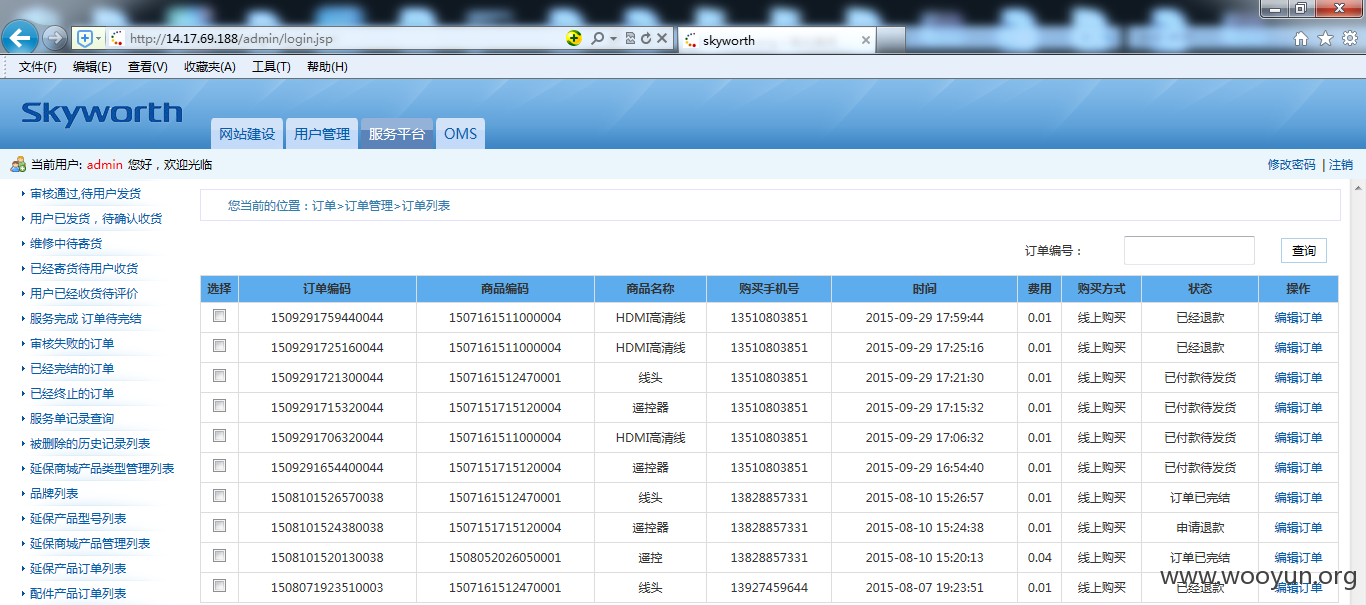This screenshot has height=605, width=1366.
Task: Open the browser Tools gear icon
Action: [1350, 38]
